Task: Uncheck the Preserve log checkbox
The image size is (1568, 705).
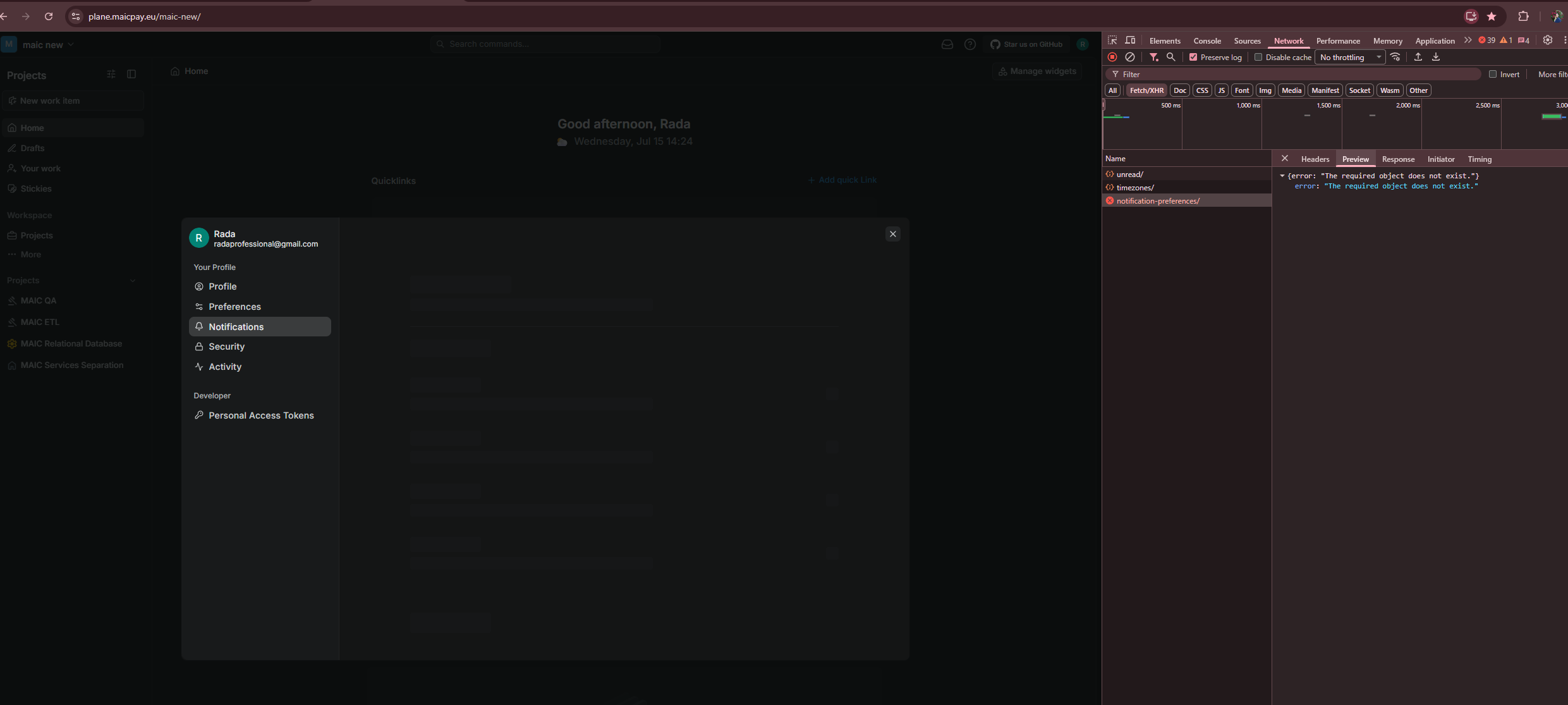Action: 1193,57
